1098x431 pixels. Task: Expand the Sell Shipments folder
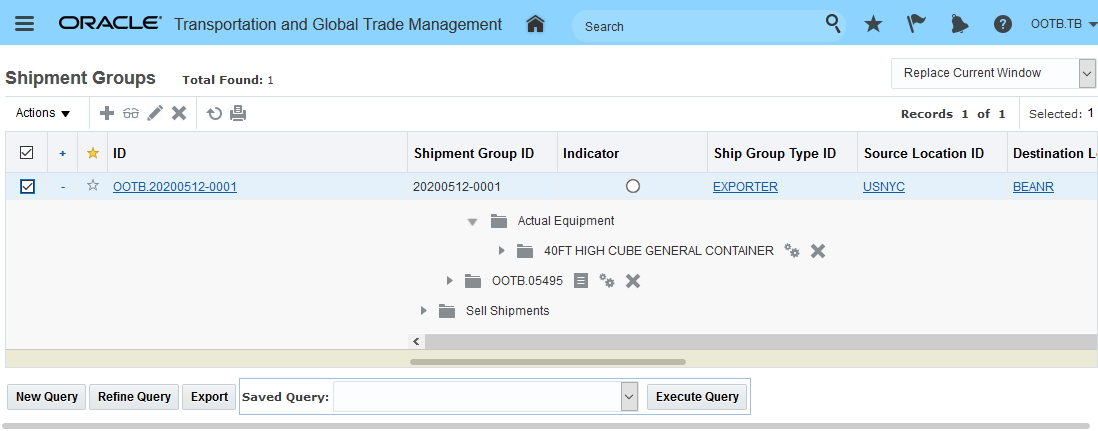[x=425, y=311]
